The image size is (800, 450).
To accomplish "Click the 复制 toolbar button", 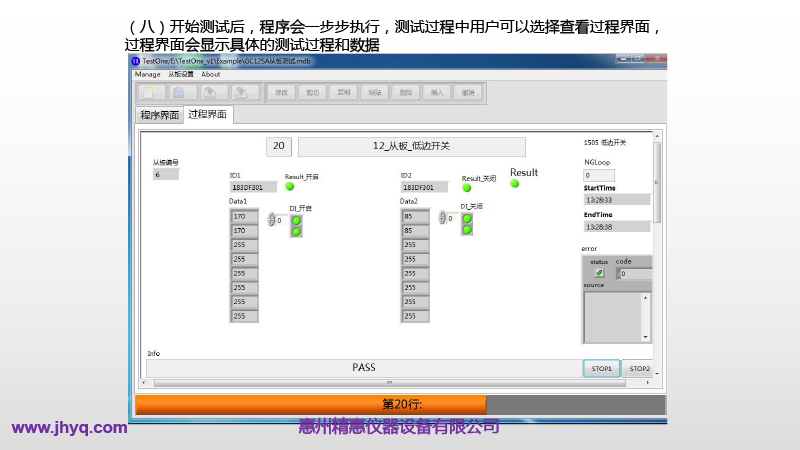I will [343, 92].
